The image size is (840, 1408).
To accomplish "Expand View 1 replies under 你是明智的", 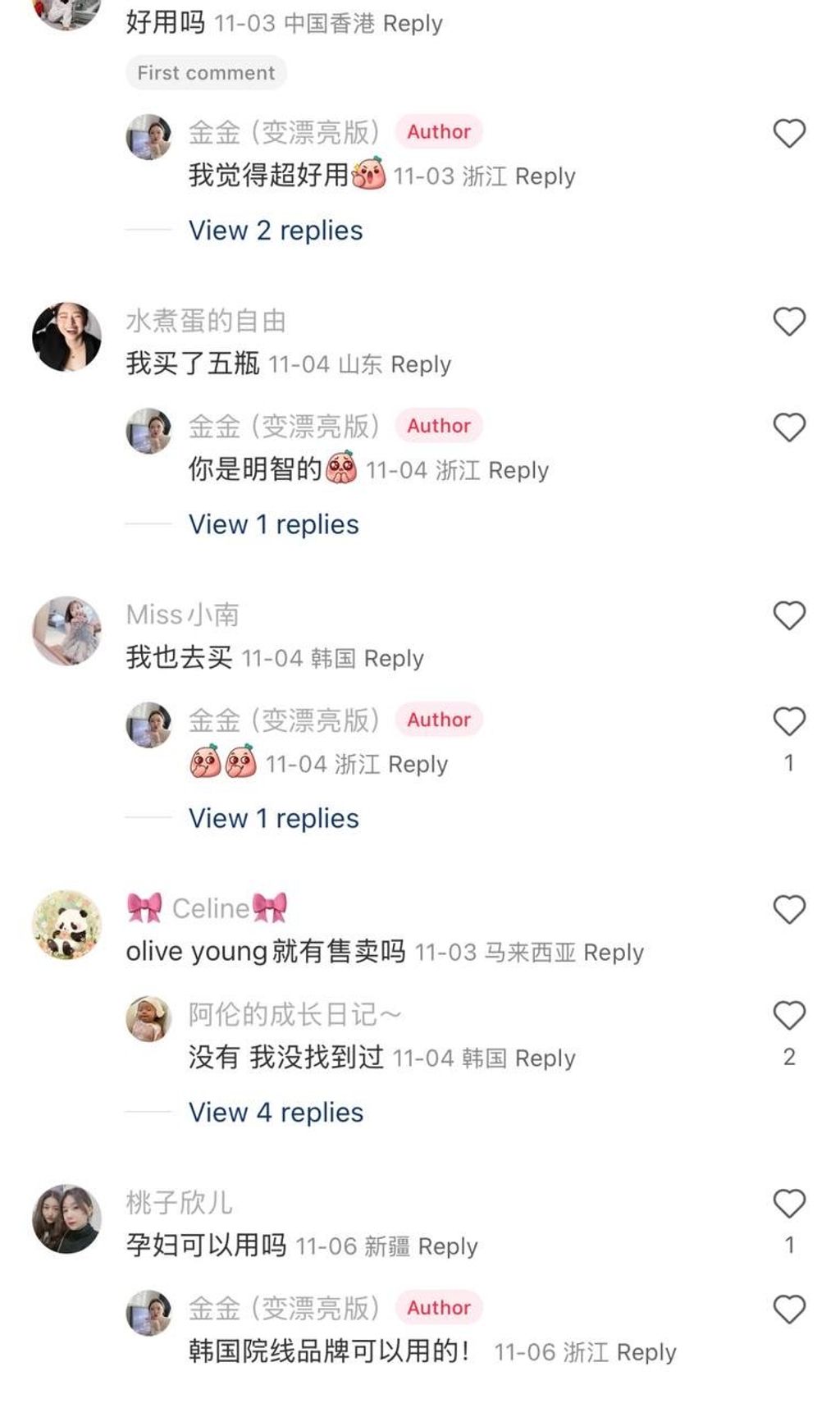I will [274, 524].
